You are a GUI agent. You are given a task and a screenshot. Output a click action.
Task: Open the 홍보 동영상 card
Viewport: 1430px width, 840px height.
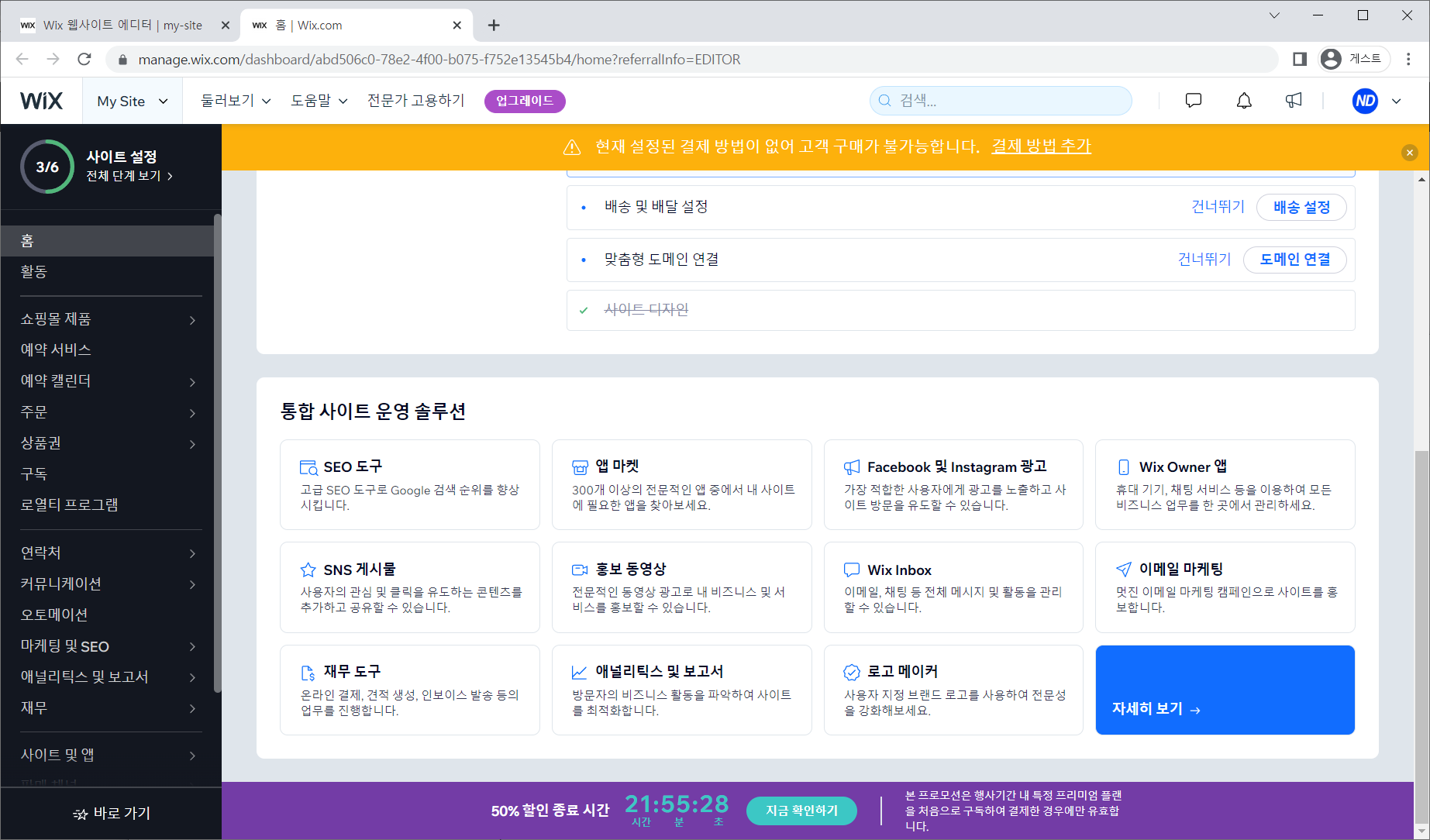pos(681,587)
